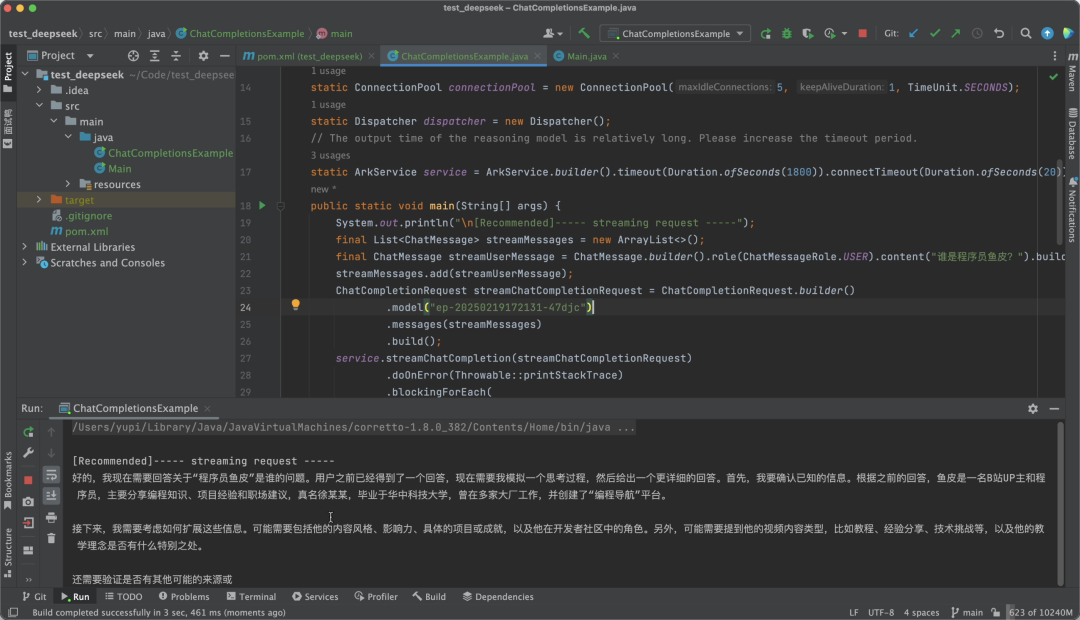Open the Services tool window

pos(315,597)
